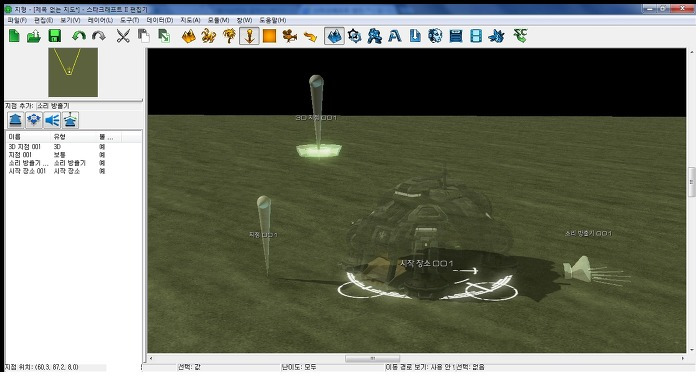
Task: Choose 3D point add tool
Action: point(71,120)
